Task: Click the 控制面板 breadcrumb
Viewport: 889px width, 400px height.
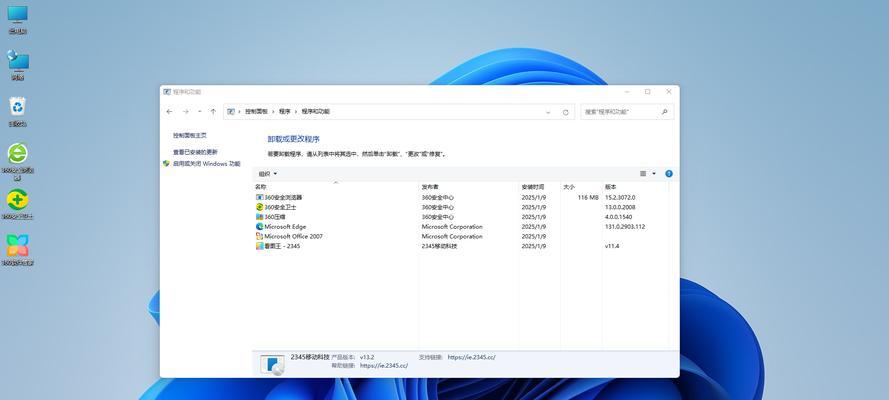Action: [x=256, y=112]
